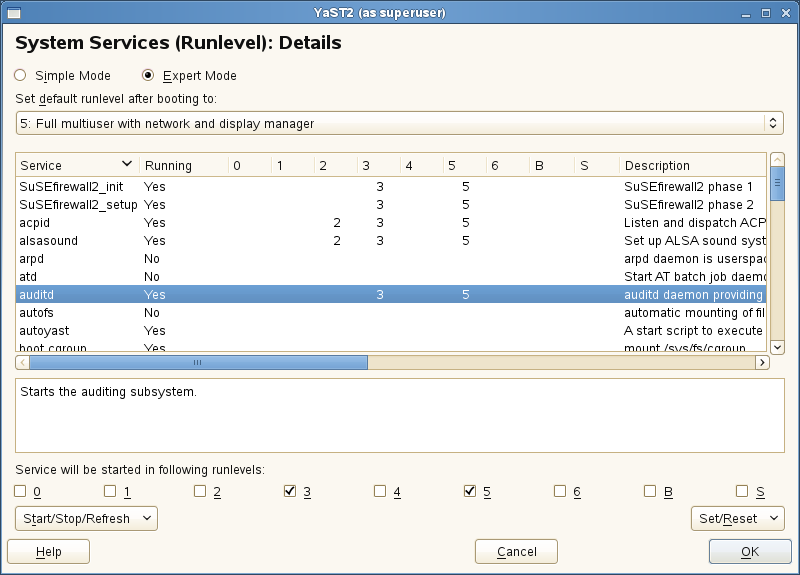Click the 'SuSEfirewall2 phase 2' description cell
The width and height of the screenshot is (800, 575).
coord(689,205)
